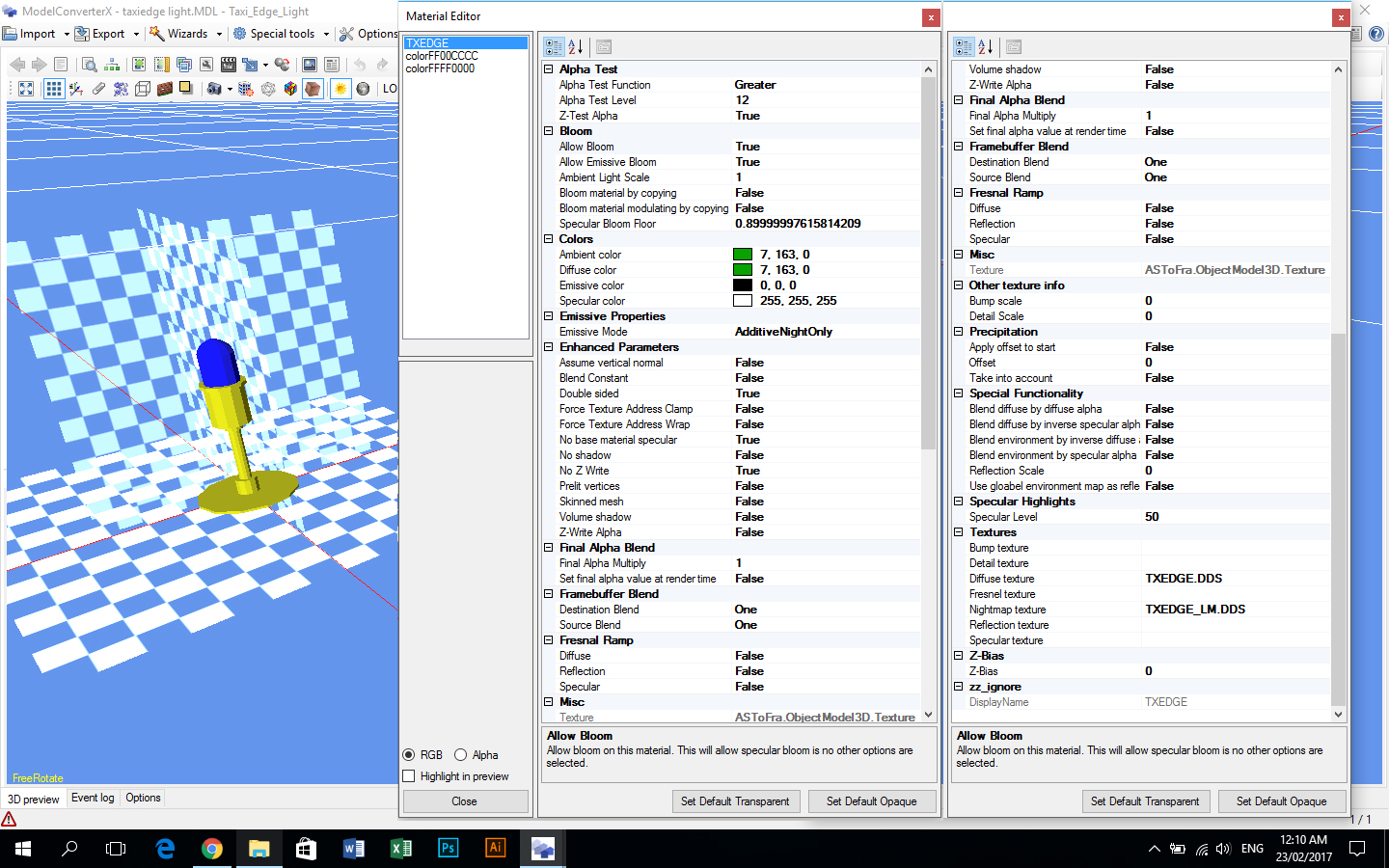Select the wireframe cube icon
This screenshot has height=868, width=1389.
click(x=143, y=89)
